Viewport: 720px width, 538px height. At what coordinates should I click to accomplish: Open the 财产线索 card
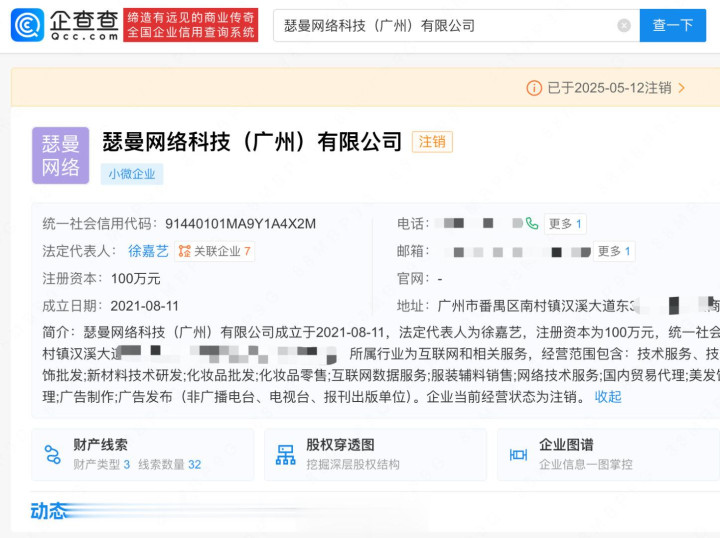[142, 454]
